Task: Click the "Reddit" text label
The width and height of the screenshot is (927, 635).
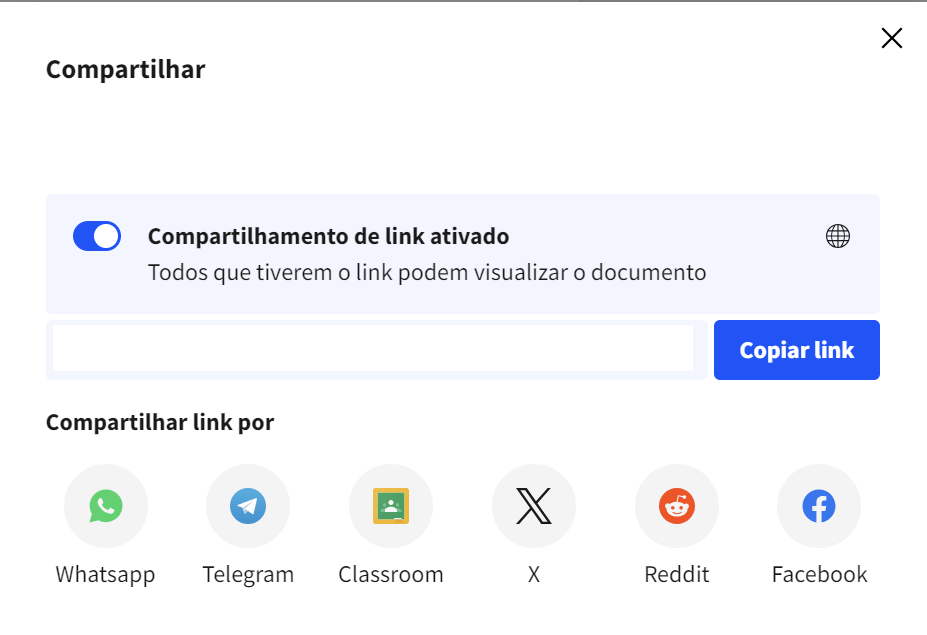Action: pos(677,575)
